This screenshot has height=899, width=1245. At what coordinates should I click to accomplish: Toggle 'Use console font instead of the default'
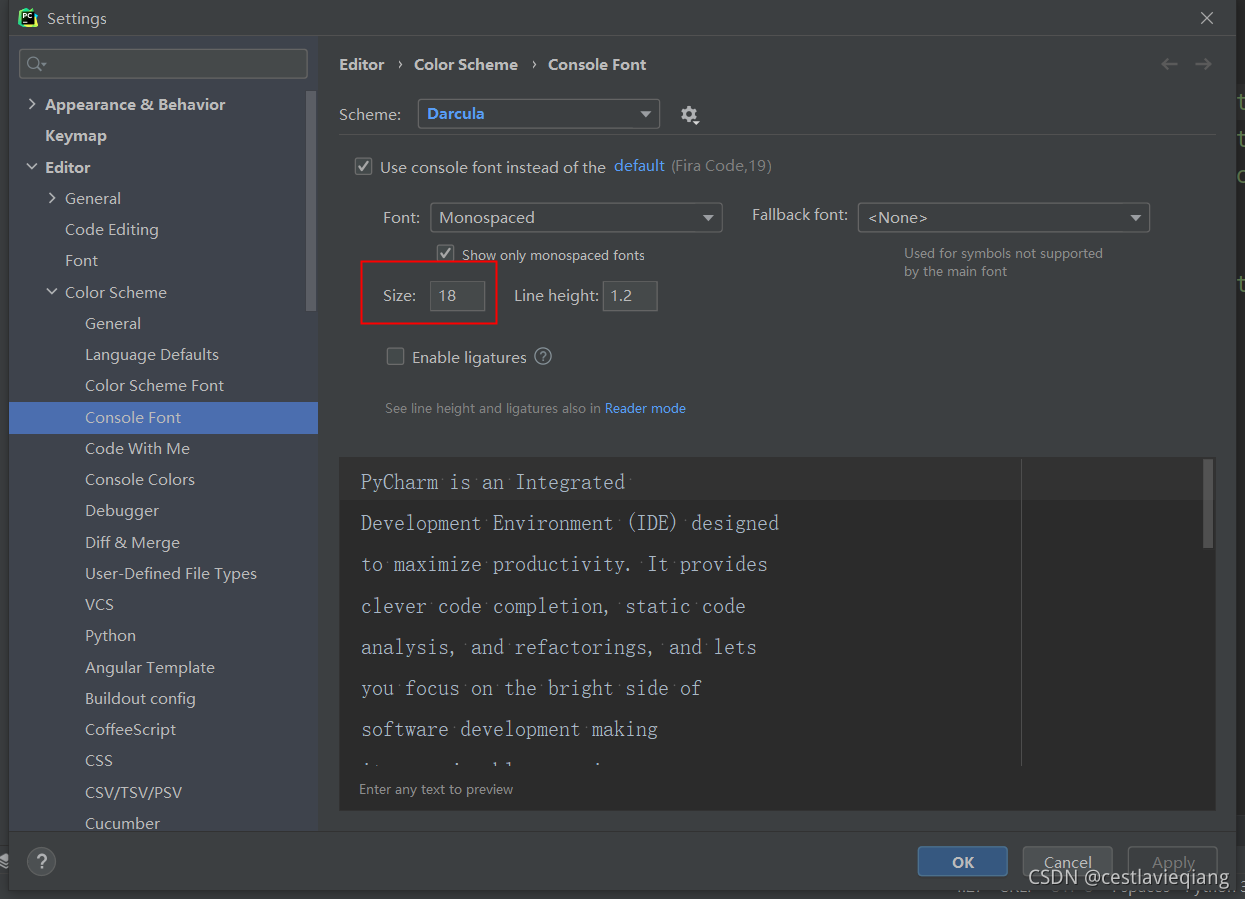click(x=364, y=166)
